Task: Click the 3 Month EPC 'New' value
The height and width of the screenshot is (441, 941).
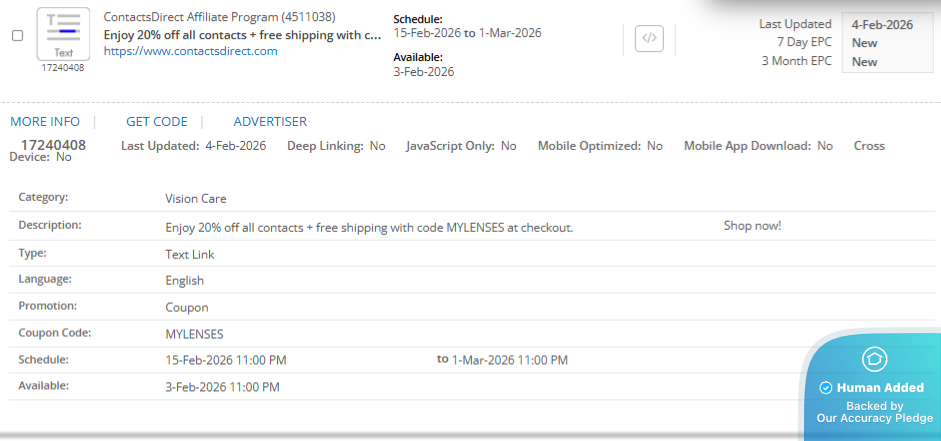Action: coord(864,62)
